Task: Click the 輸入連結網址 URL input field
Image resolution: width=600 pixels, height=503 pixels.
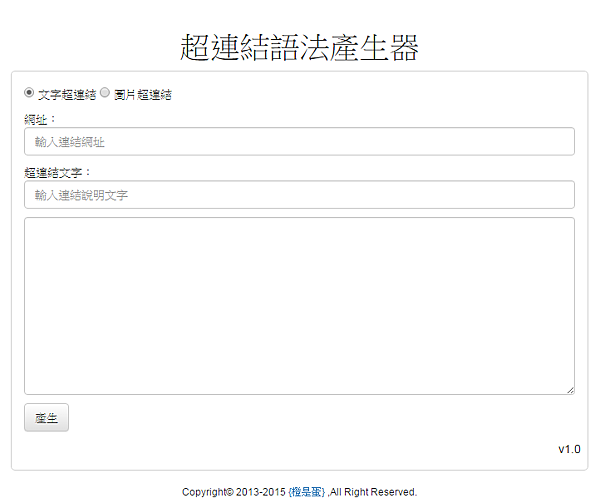Action: (299, 142)
